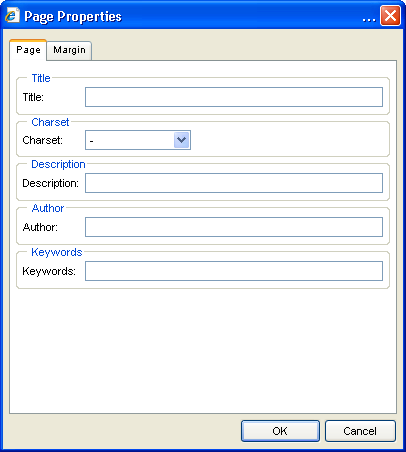Viewport: 406px width, 452px height.
Task: Click the black "Charset:" field label
Action: tap(42, 140)
